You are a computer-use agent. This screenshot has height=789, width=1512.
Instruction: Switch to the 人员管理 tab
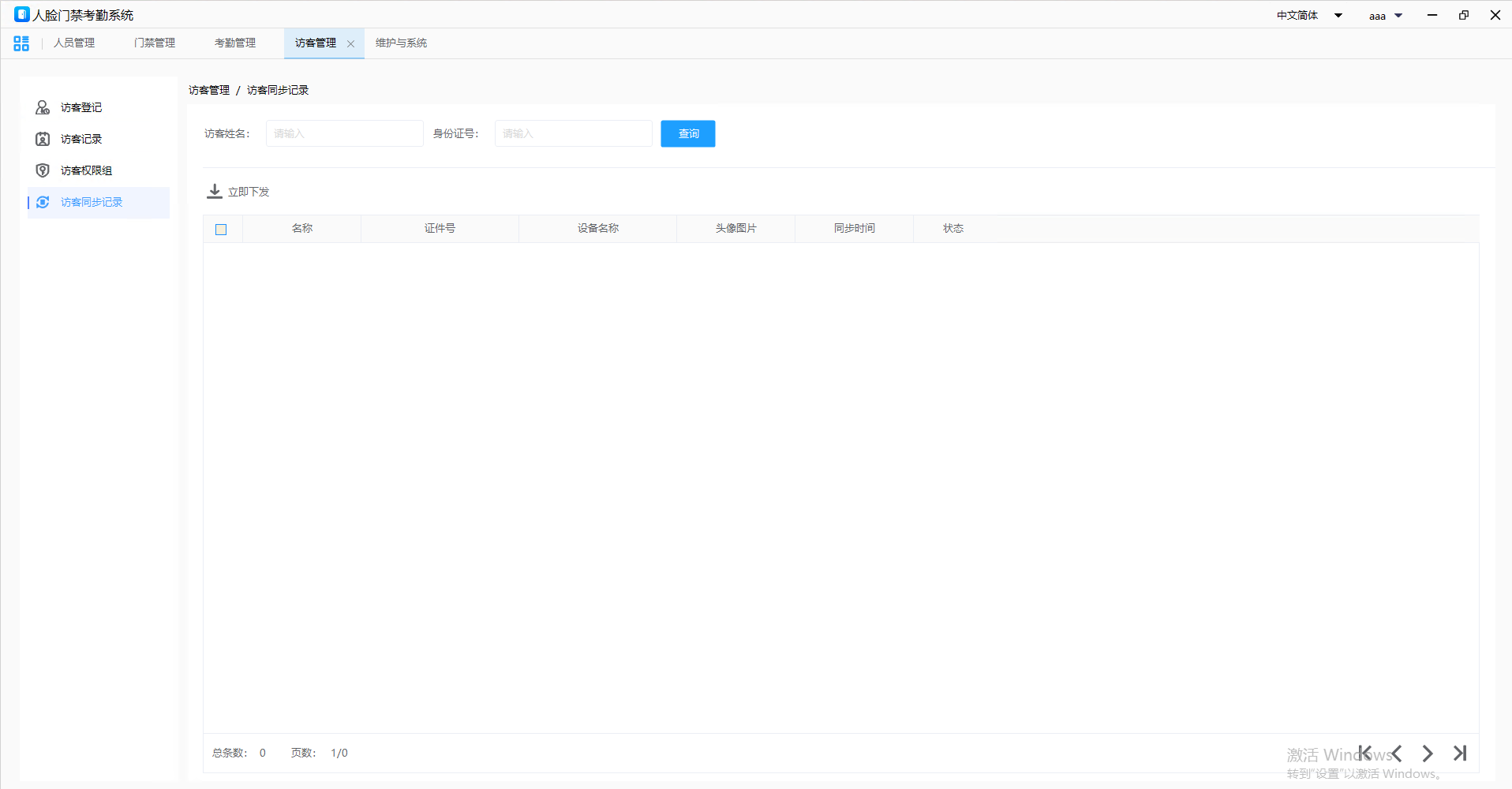tap(74, 43)
